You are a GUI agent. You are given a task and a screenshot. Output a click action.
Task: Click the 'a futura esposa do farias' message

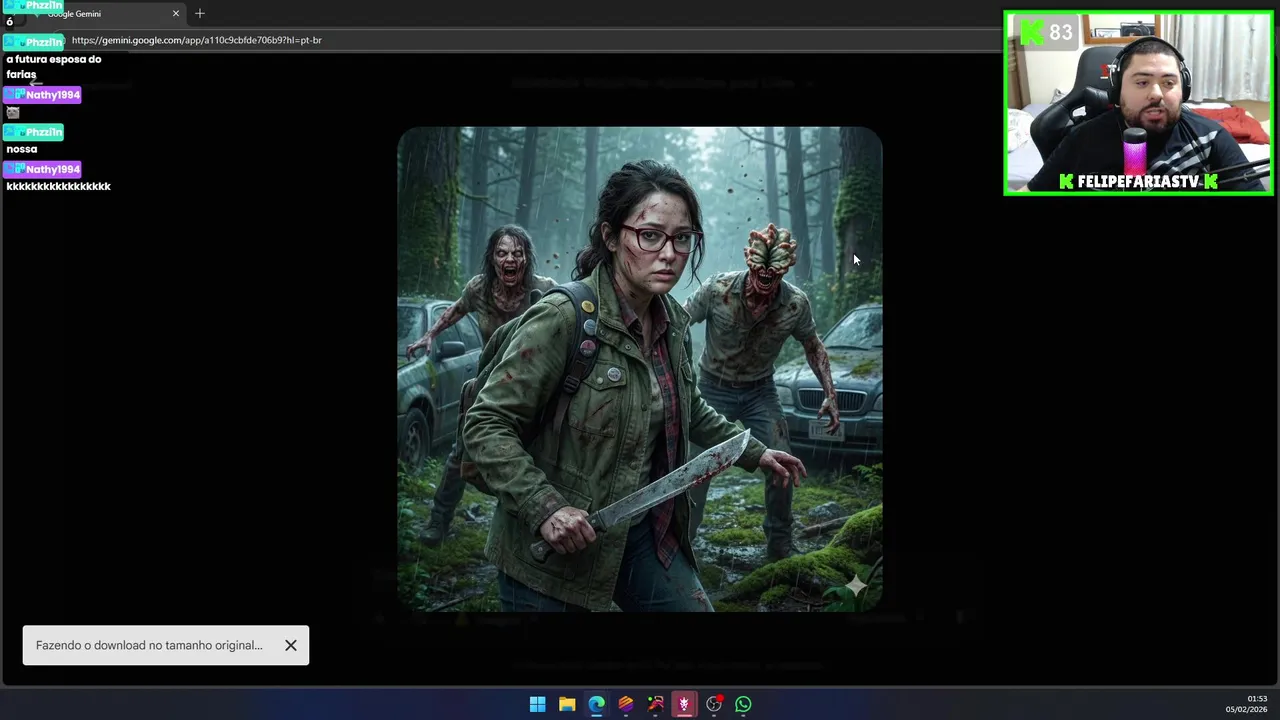[x=53, y=66]
